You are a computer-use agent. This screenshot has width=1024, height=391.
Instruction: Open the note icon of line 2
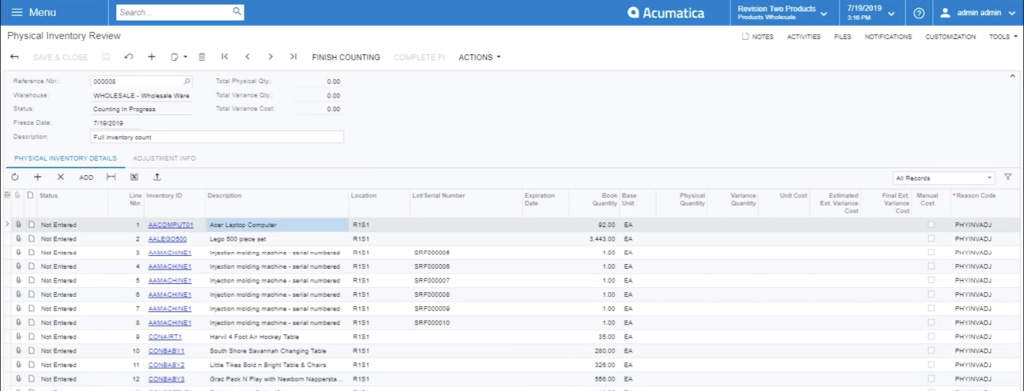(x=31, y=239)
